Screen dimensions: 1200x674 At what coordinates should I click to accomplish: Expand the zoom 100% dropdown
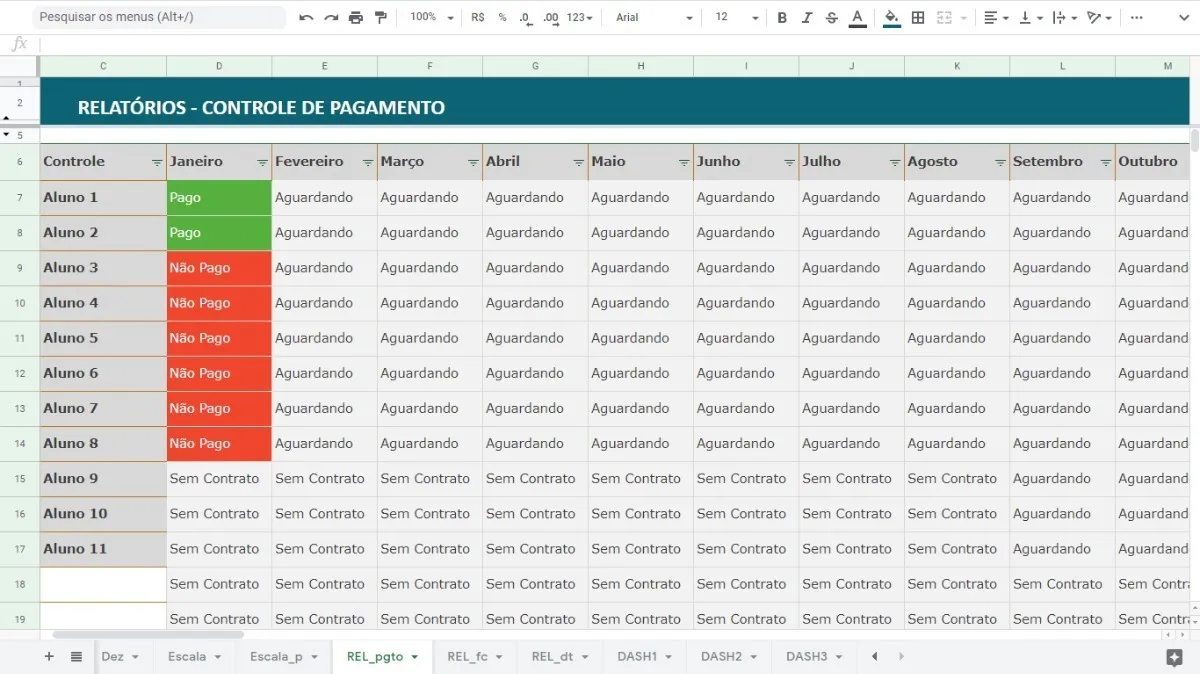pyautogui.click(x=432, y=18)
